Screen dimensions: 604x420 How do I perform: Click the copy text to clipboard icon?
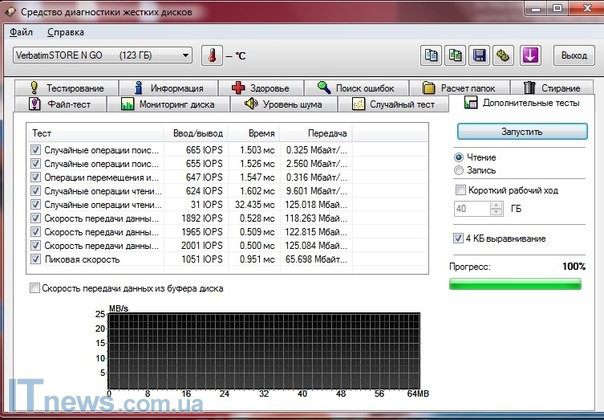pyautogui.click(x=431, y=55)
